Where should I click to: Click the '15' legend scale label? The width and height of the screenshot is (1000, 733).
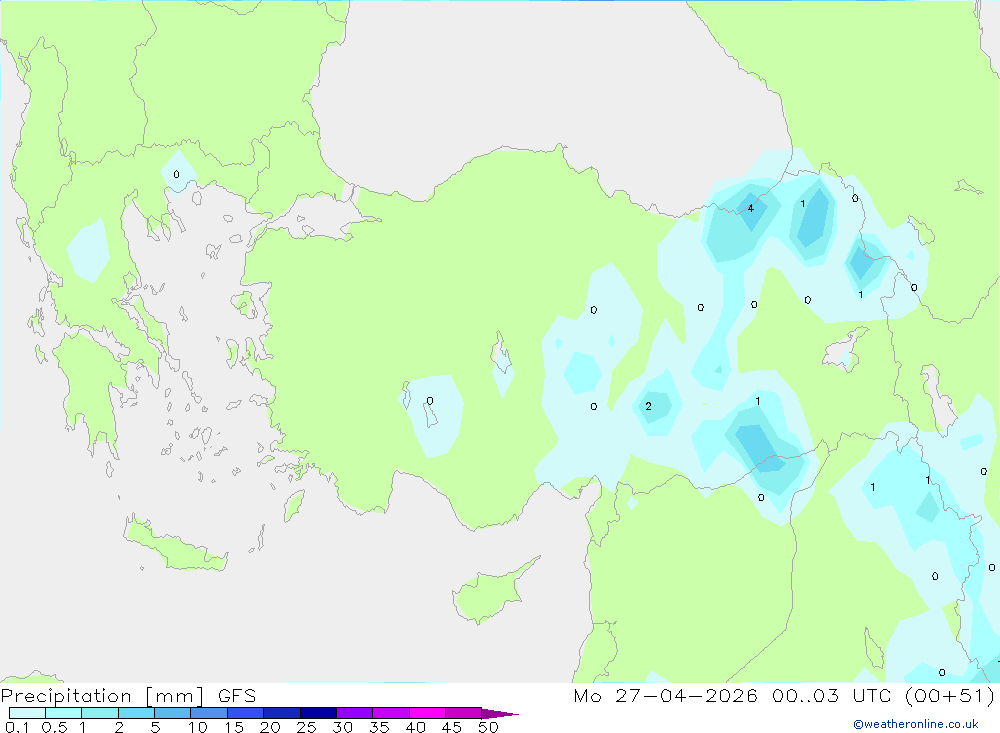pos(234,727)
